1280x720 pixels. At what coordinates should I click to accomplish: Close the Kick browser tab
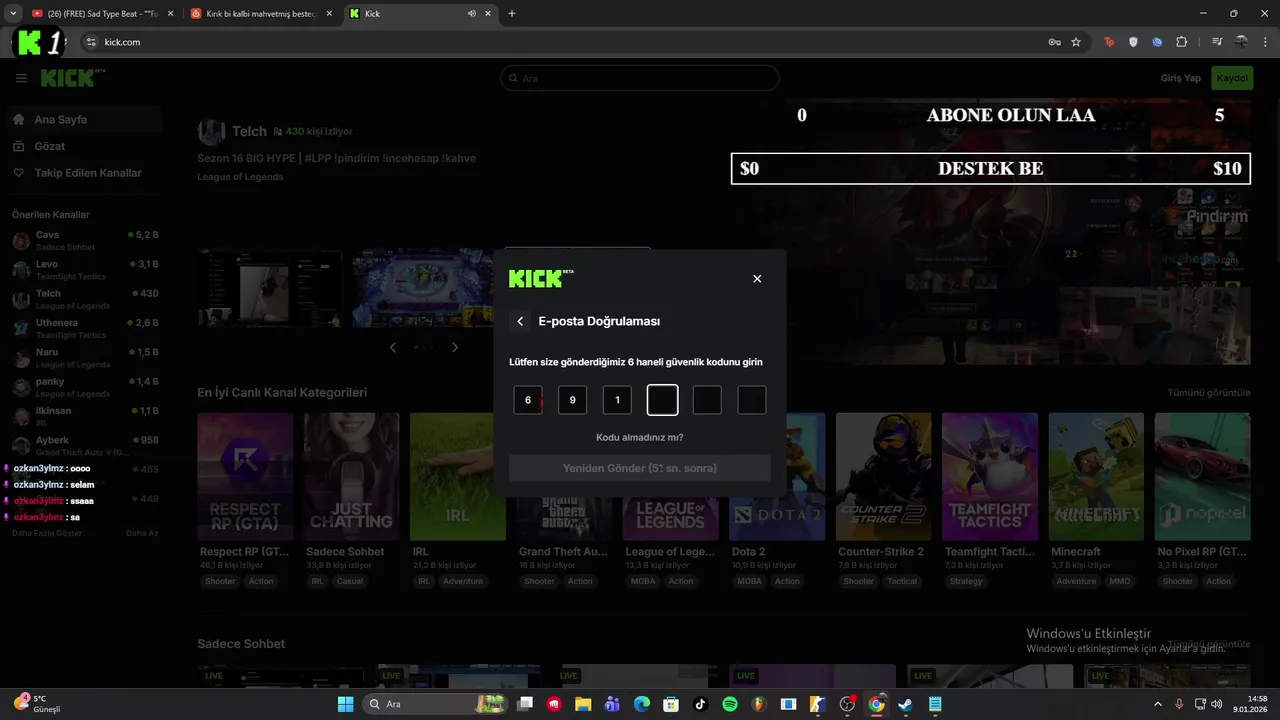488,14
